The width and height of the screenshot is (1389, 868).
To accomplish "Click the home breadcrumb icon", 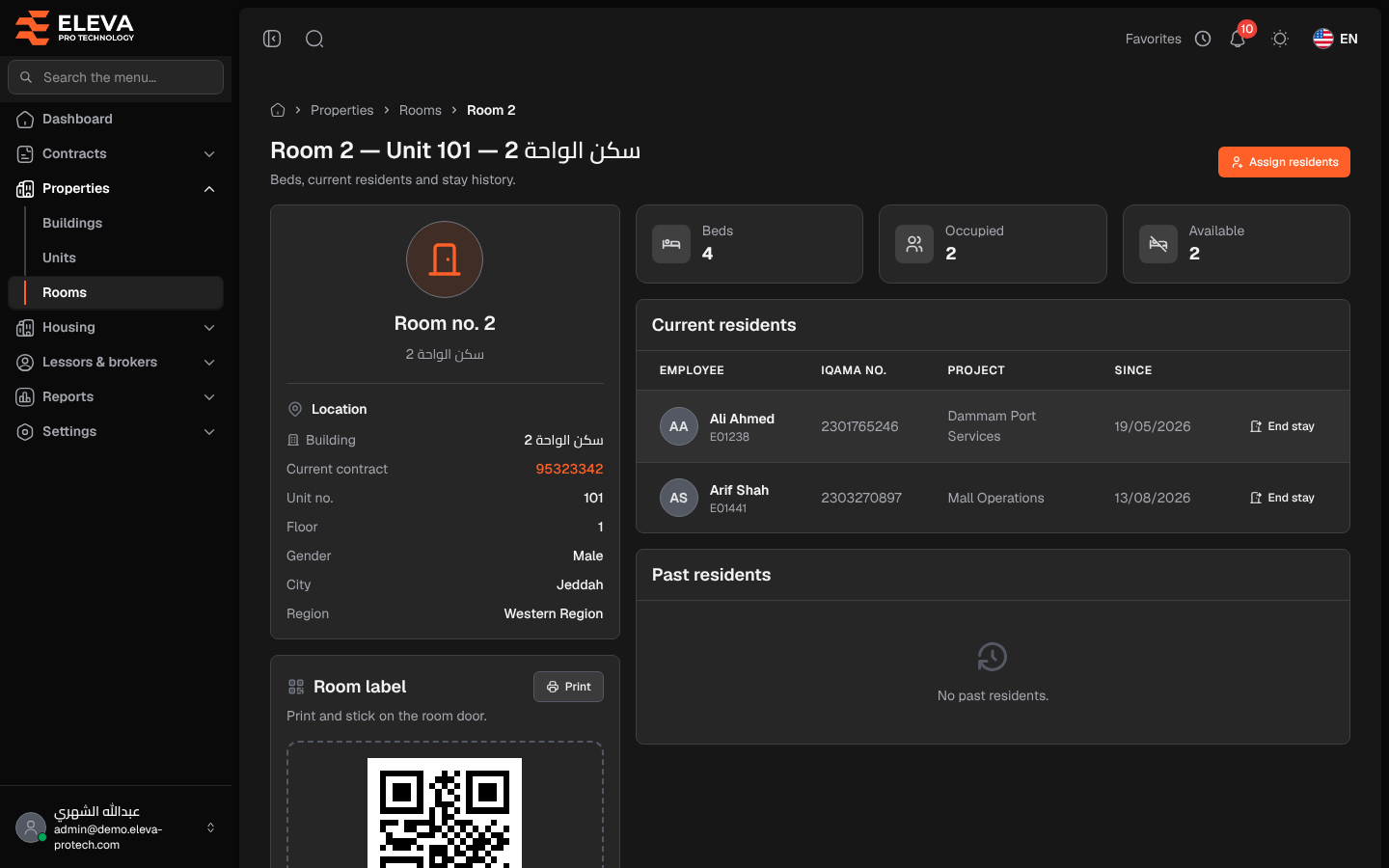I will 278,110.
